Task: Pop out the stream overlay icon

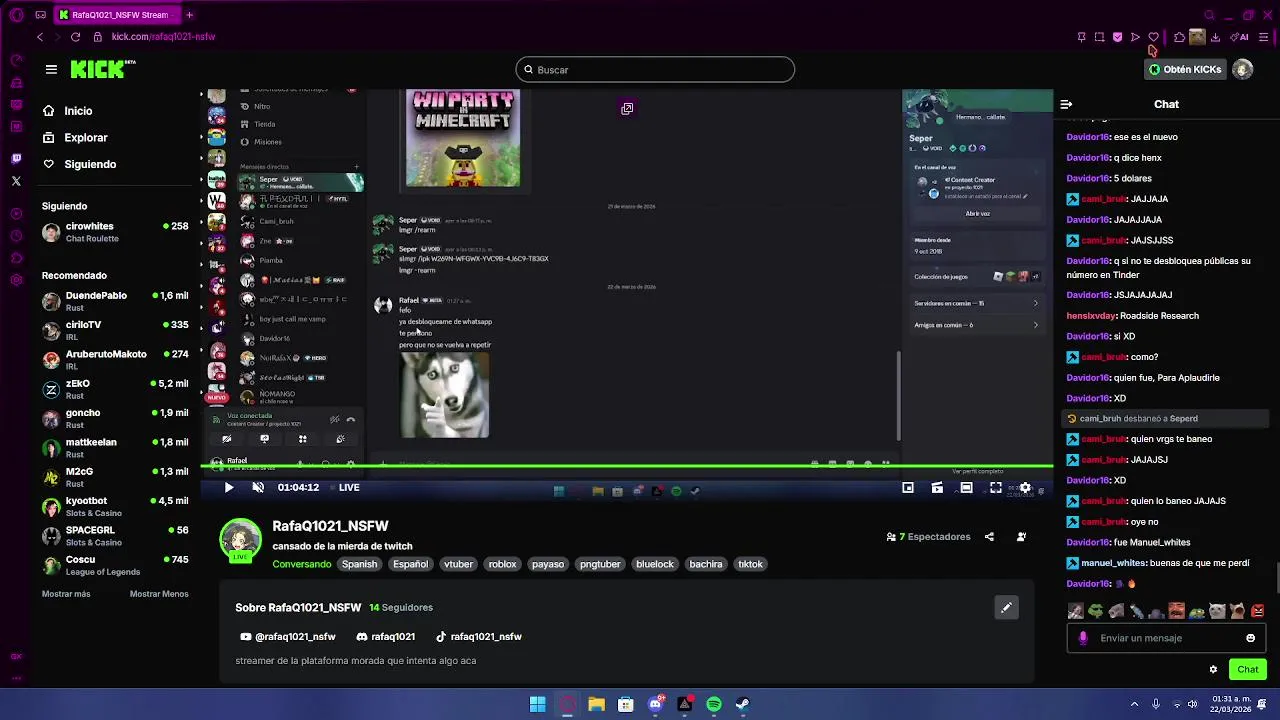Action: 627,108
